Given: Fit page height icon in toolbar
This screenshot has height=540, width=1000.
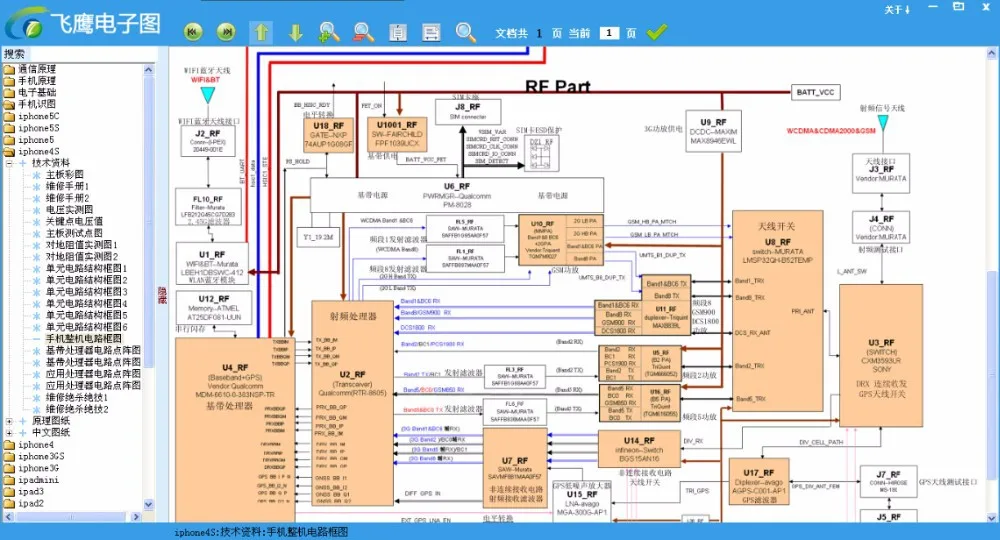Looking at the screenshot, I should coord(398,32).
